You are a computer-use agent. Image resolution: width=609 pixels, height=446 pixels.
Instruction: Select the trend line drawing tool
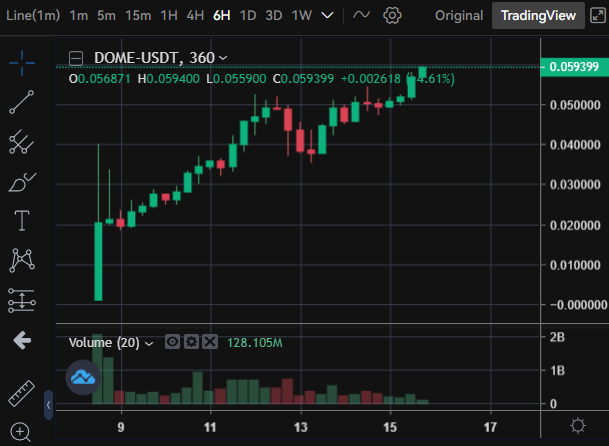pyautogui.click(x=22, y=102)
